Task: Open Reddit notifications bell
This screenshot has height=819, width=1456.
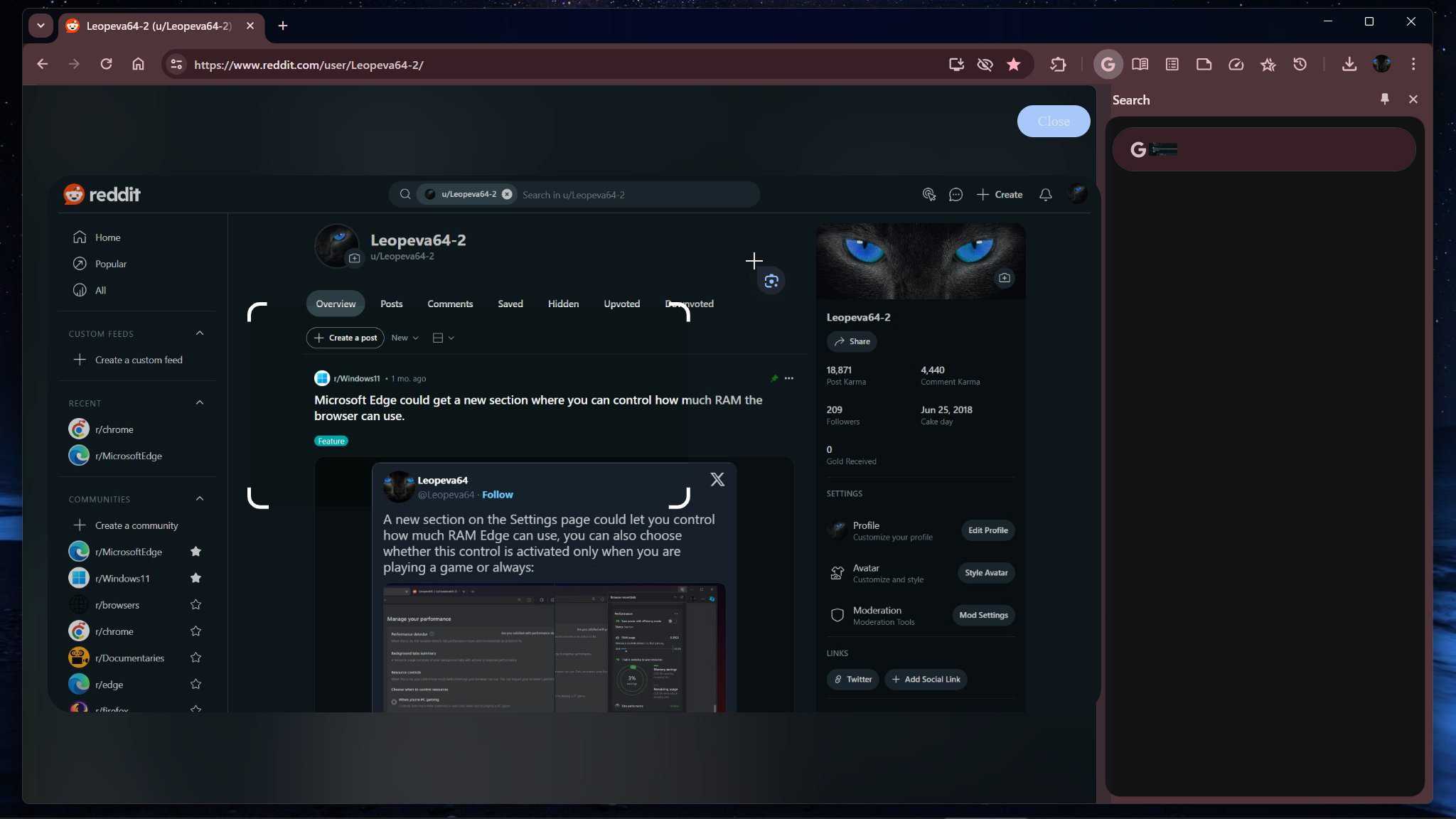Action: point(1044,194)
